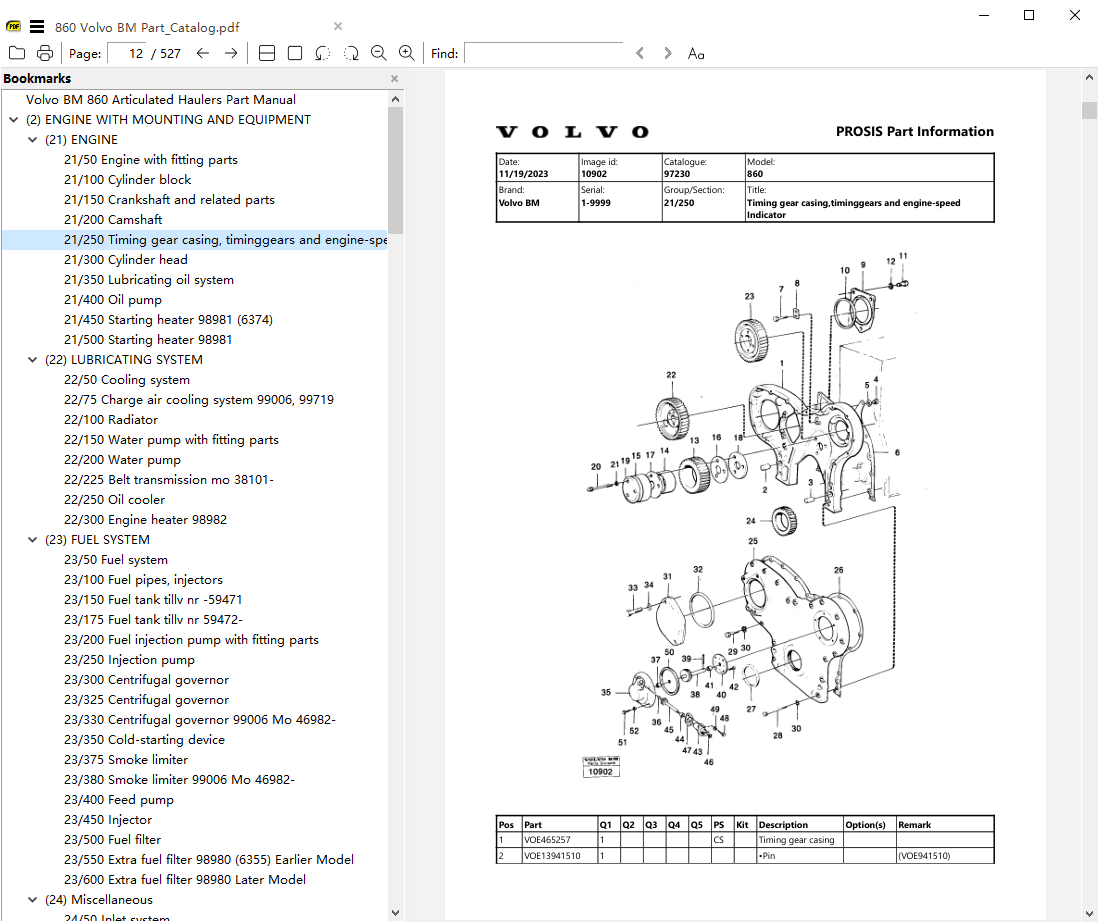Collapse the (23) FUEL SYSTEM section
This screenshot has height=923, width=1099.
coord(32,540)
